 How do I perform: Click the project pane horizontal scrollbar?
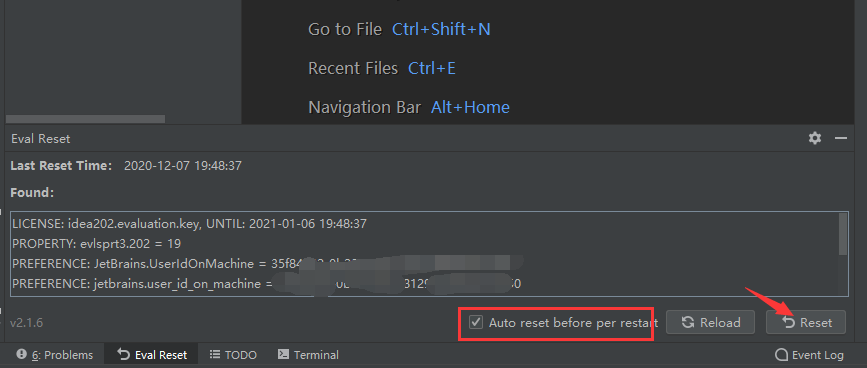pos(85,119)
